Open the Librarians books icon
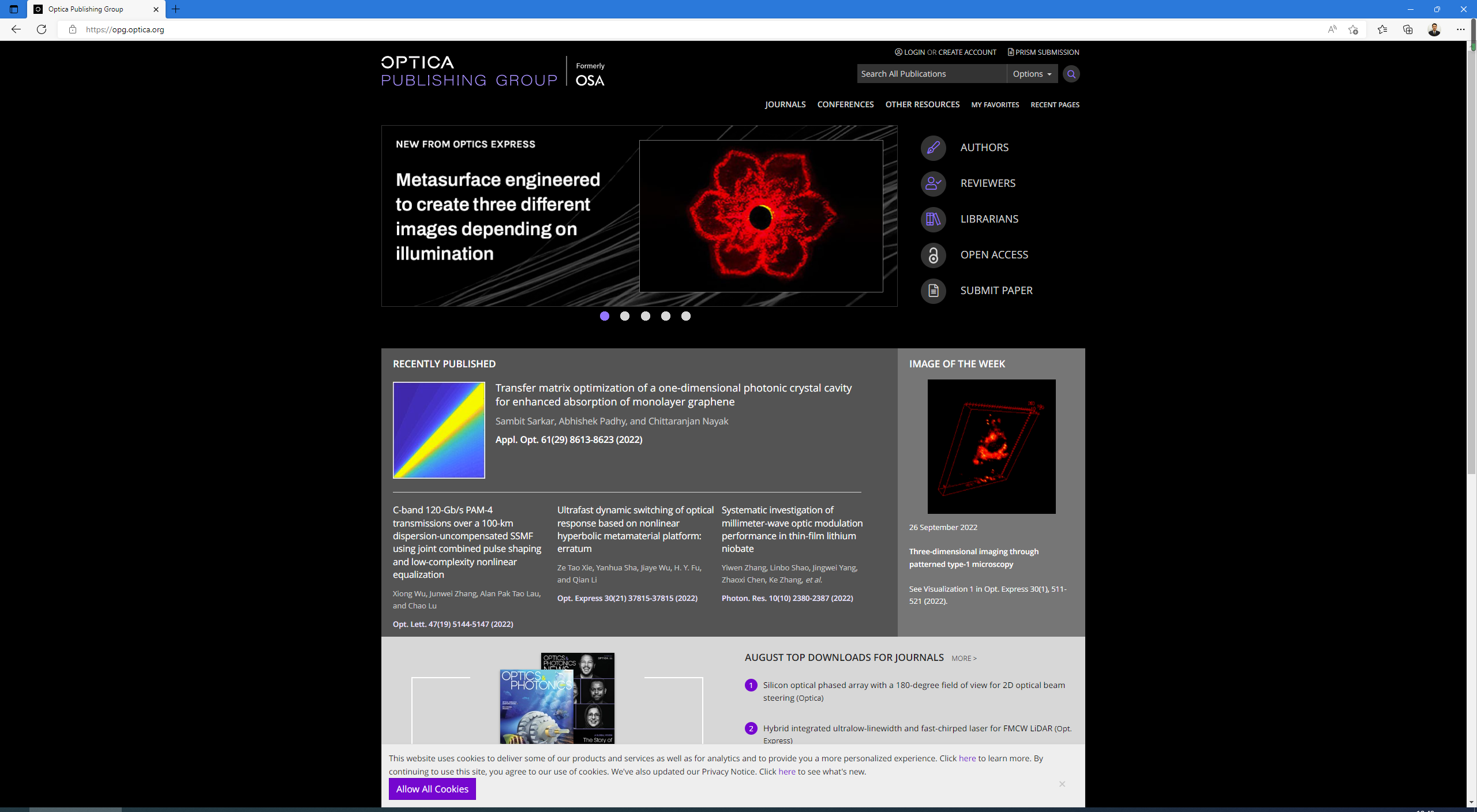 tap(933, 219)
